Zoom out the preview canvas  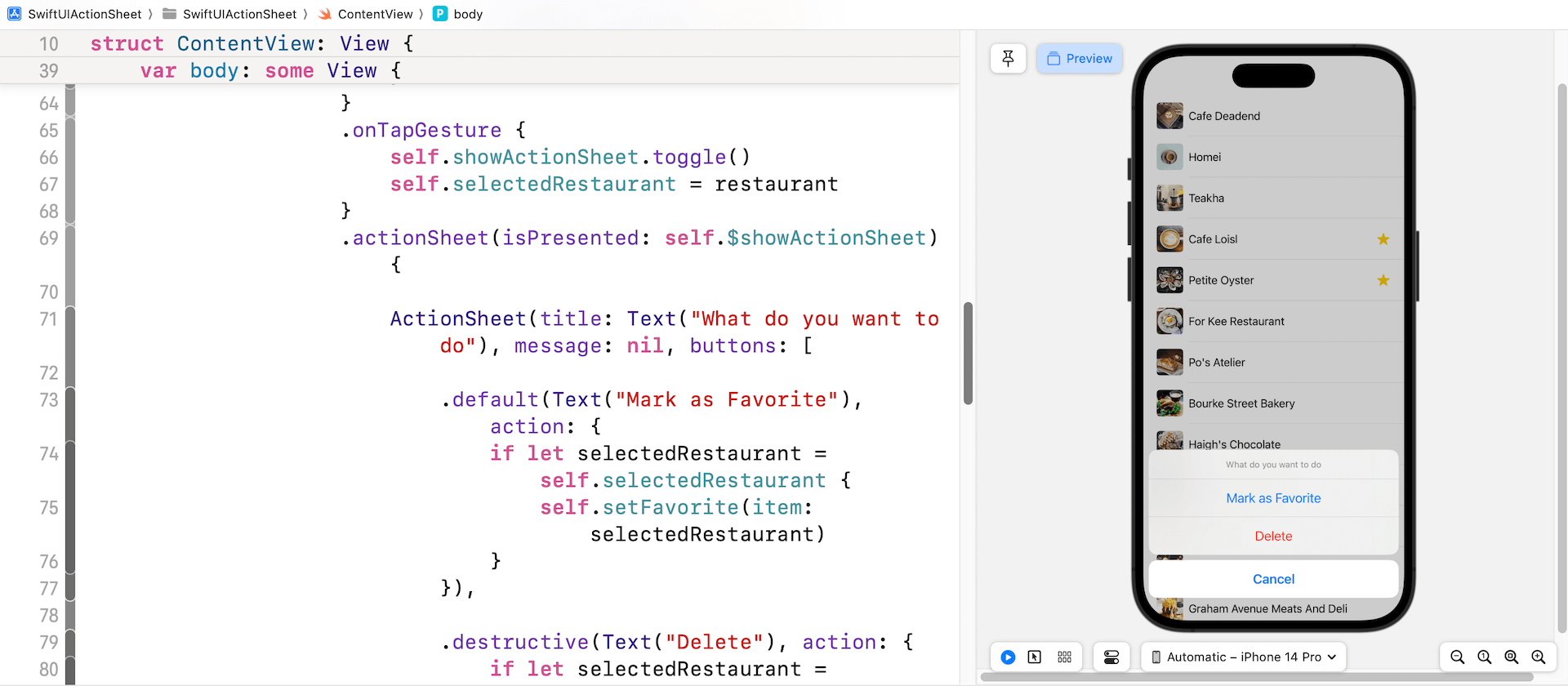1458,657
